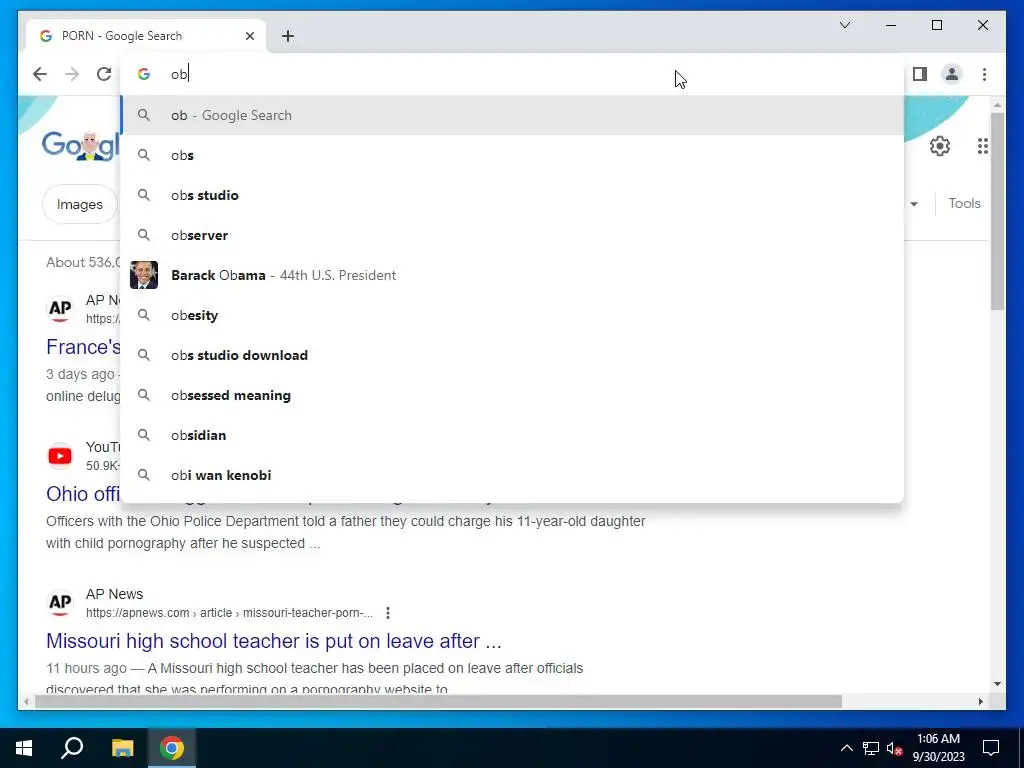Open a new tab with the plus button
Viewport: 1024px width, 768px height.
(x=288, y=36)
